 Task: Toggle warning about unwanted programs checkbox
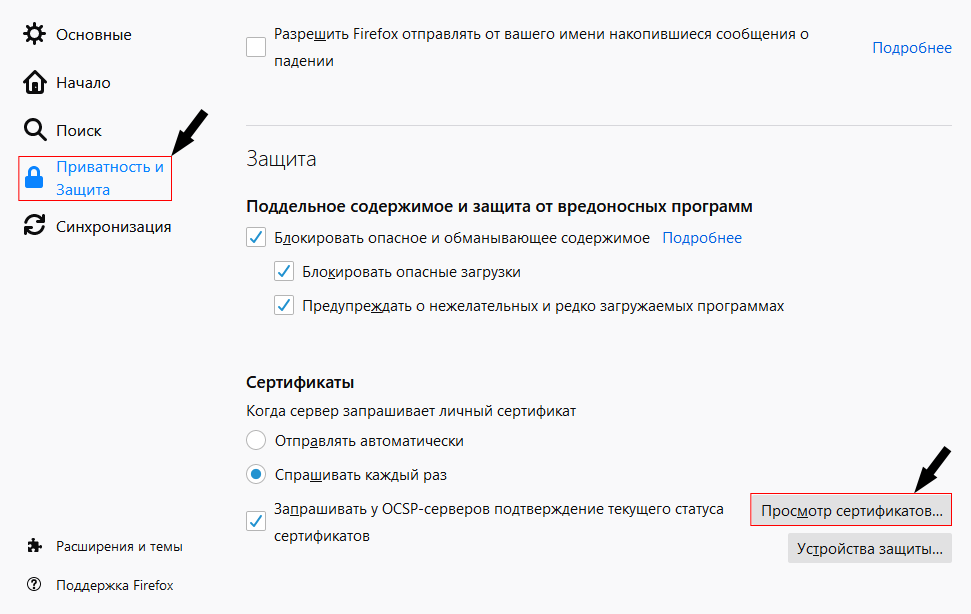(x=284, y=305)
